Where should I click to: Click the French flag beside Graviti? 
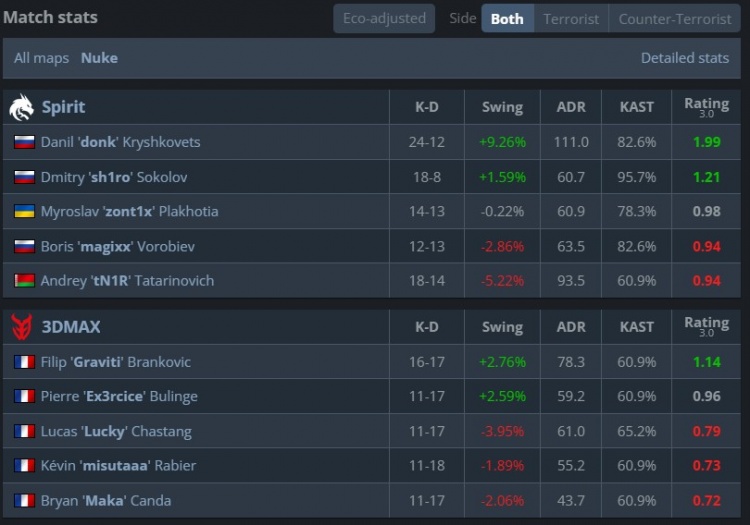(x=24, y=362)
